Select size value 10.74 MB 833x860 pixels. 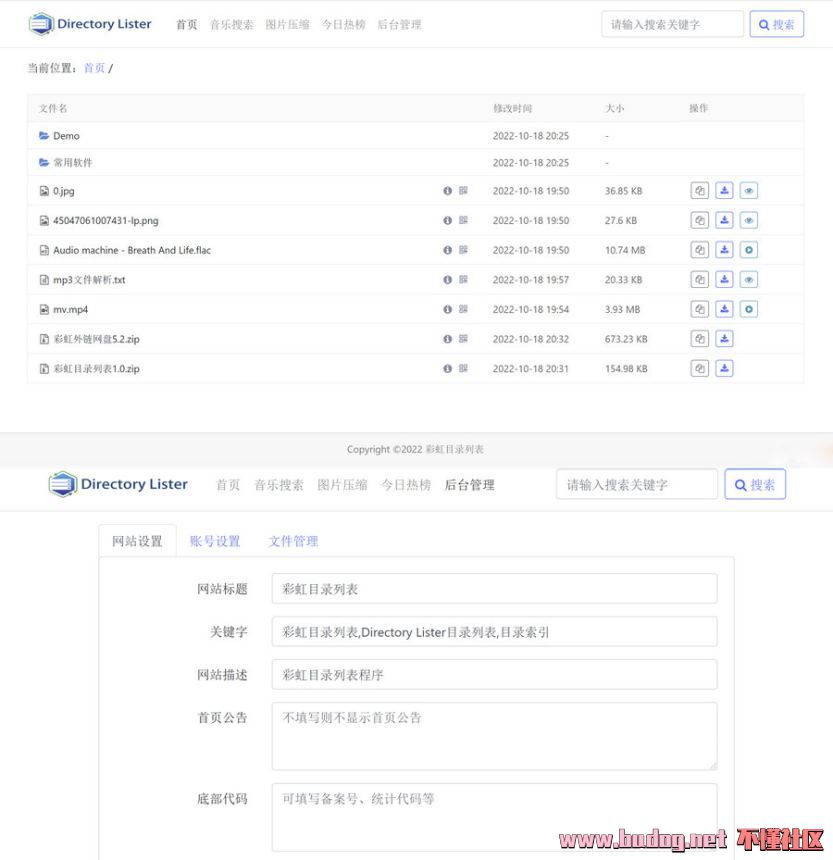tap(625, 250)
